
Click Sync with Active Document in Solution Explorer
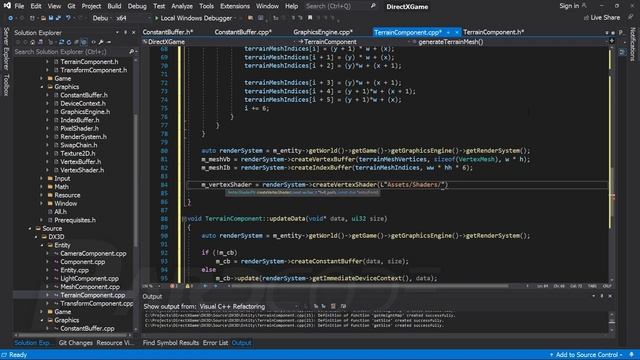61,42
